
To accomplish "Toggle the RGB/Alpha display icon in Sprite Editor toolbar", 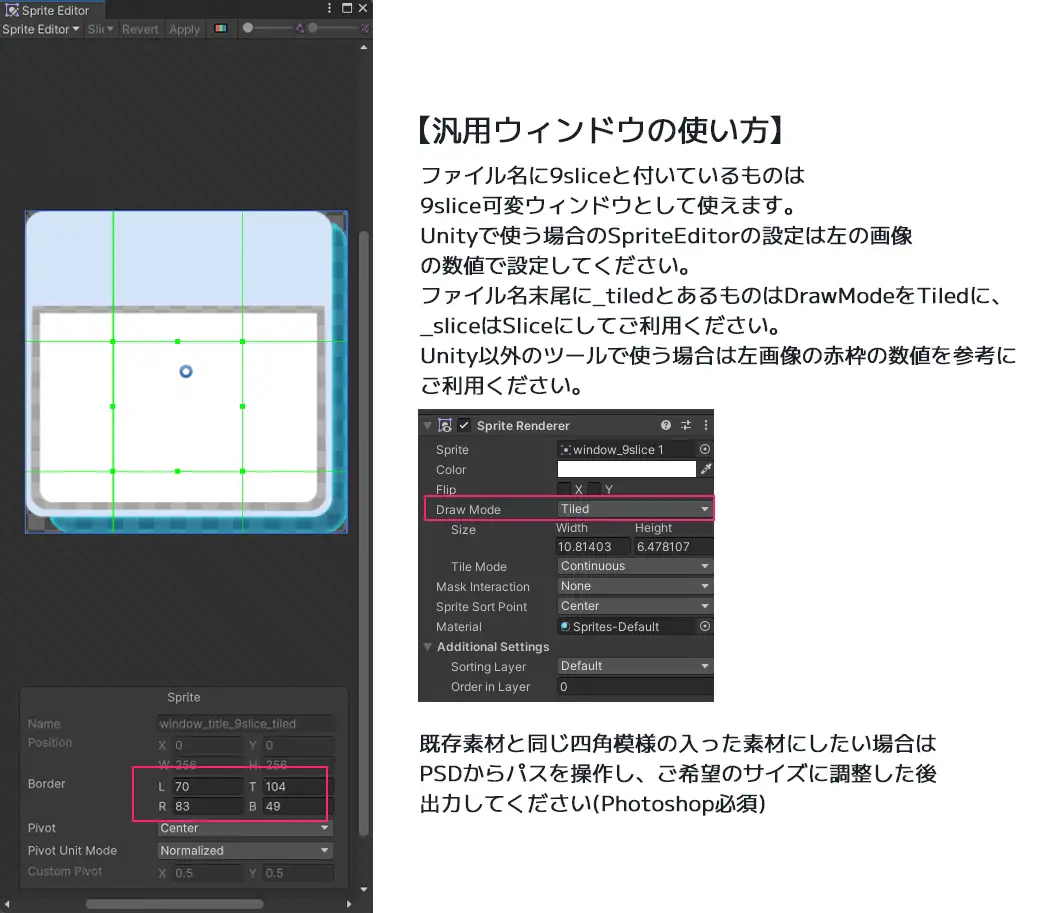I will (220, 29).
